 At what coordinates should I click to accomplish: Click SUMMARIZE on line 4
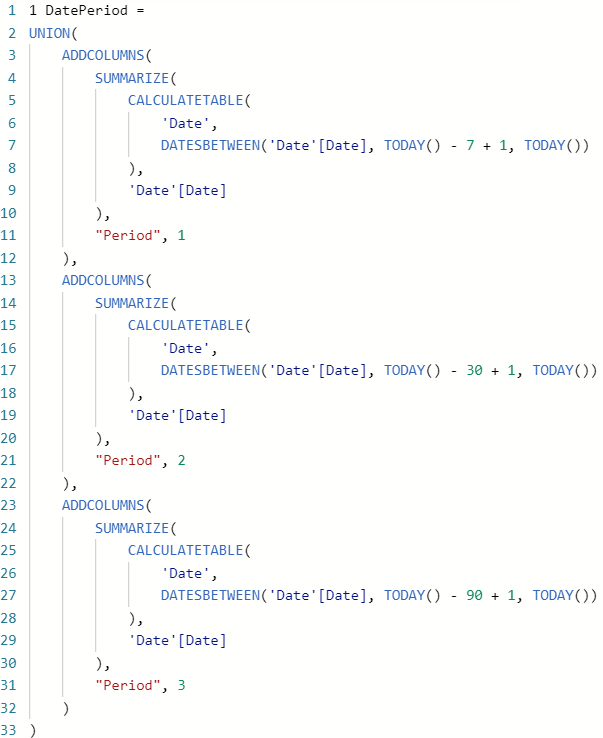pos(132,78)
